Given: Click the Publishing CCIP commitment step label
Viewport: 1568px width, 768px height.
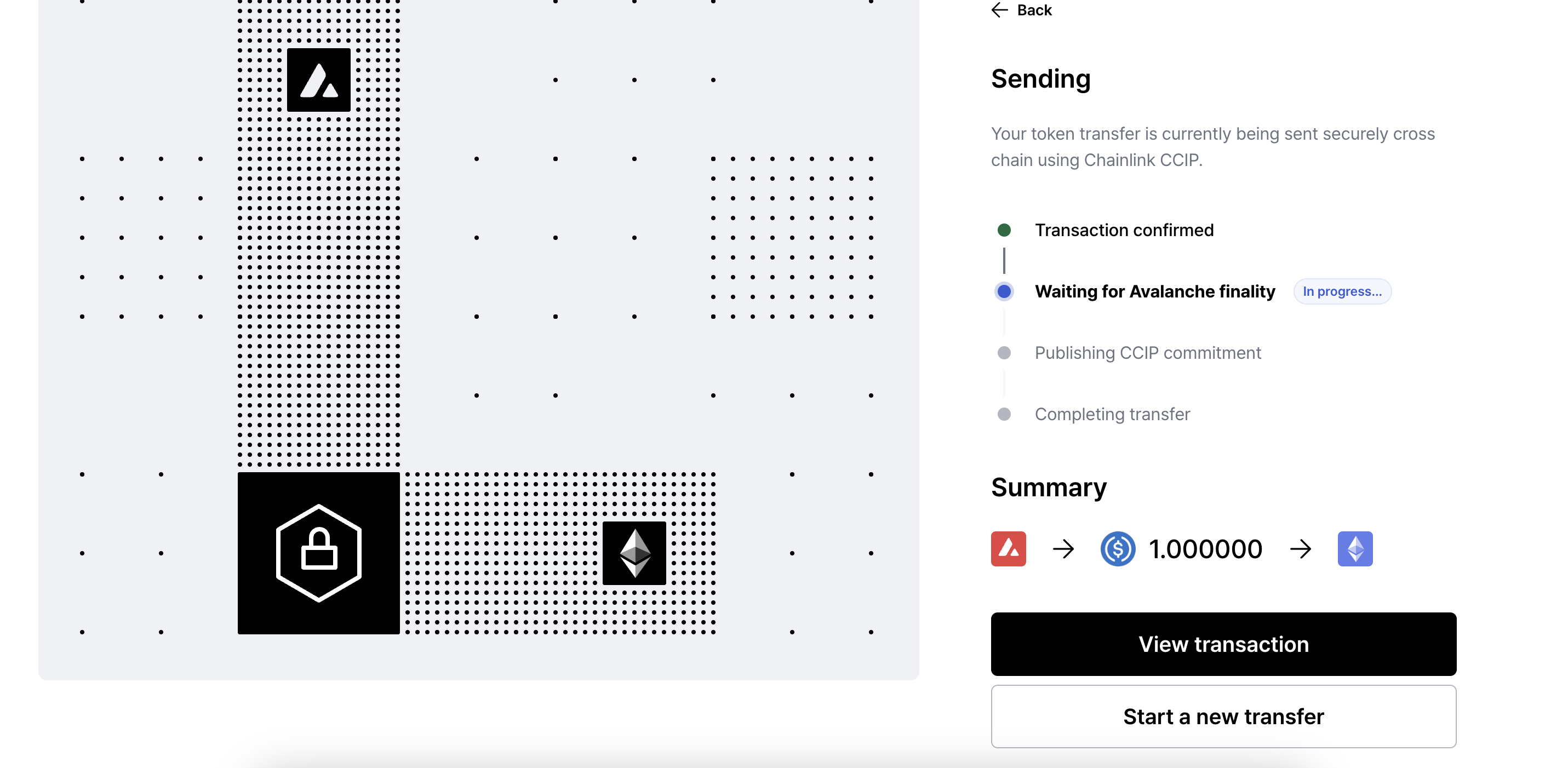Looking at the screenshot, I should 1148,353.
